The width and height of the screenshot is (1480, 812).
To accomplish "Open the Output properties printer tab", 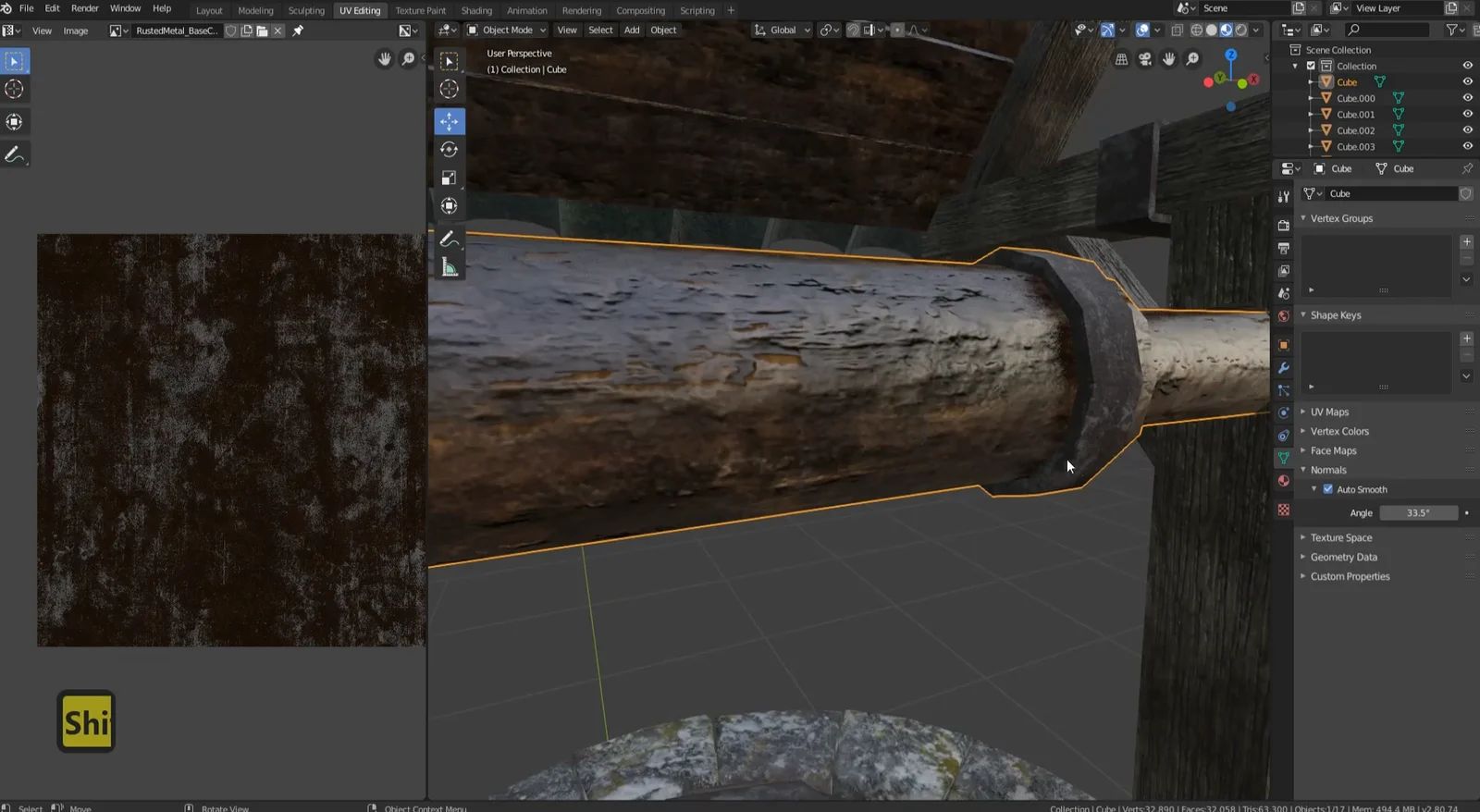I will pyautogui.click(x=1284, y=248).
